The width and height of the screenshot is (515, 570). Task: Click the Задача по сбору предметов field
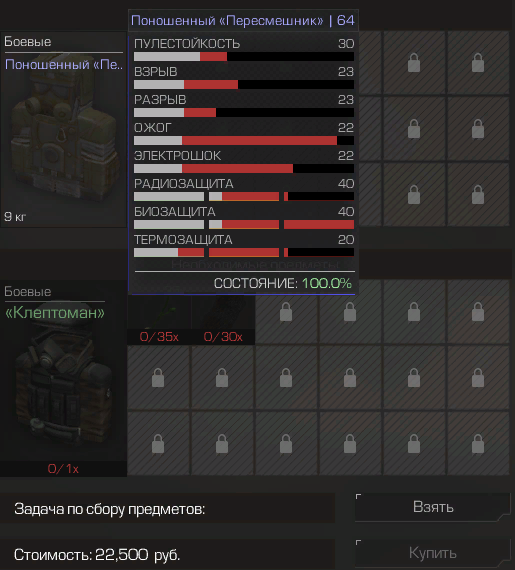tap(167, 509)
